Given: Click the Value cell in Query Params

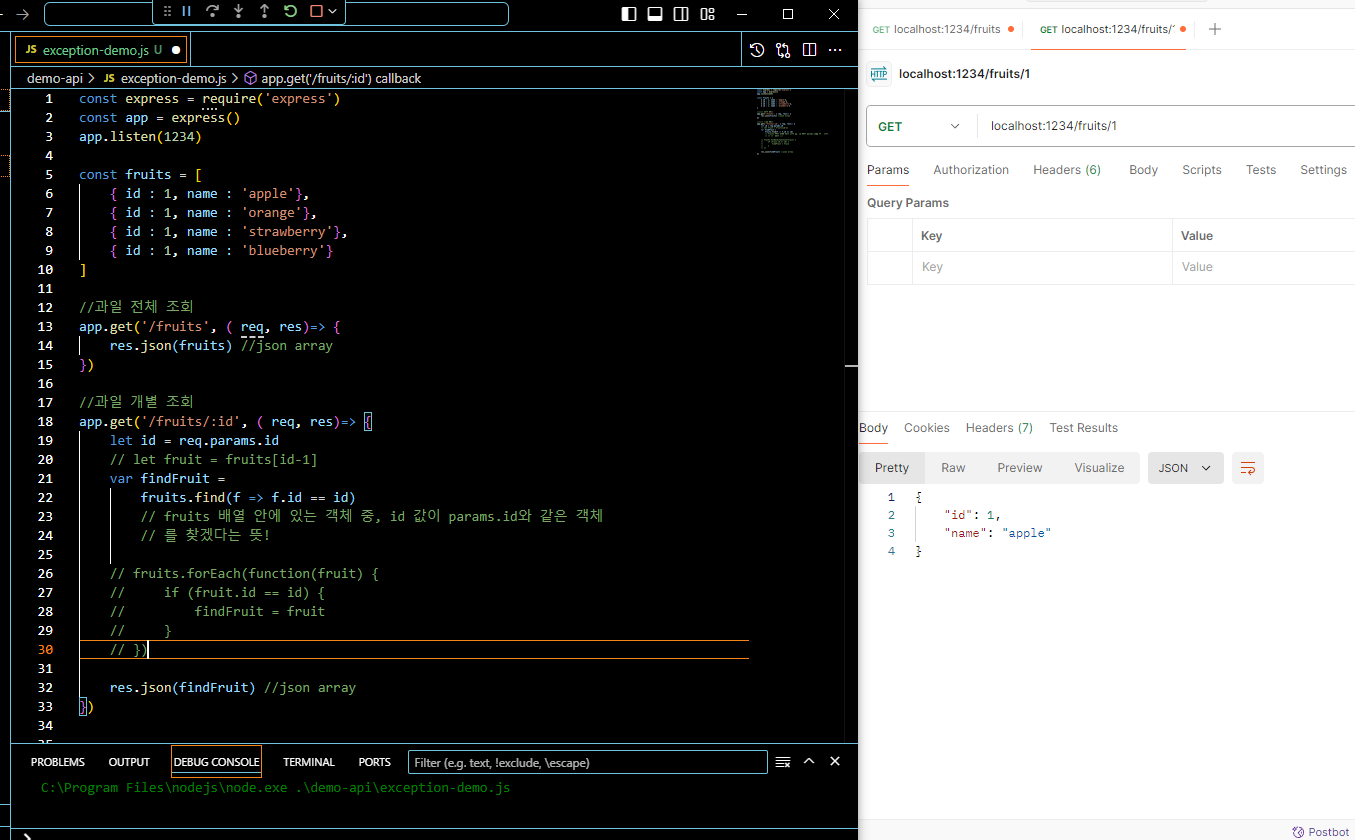Looking at the screenshot, I should click(1263, 267).
